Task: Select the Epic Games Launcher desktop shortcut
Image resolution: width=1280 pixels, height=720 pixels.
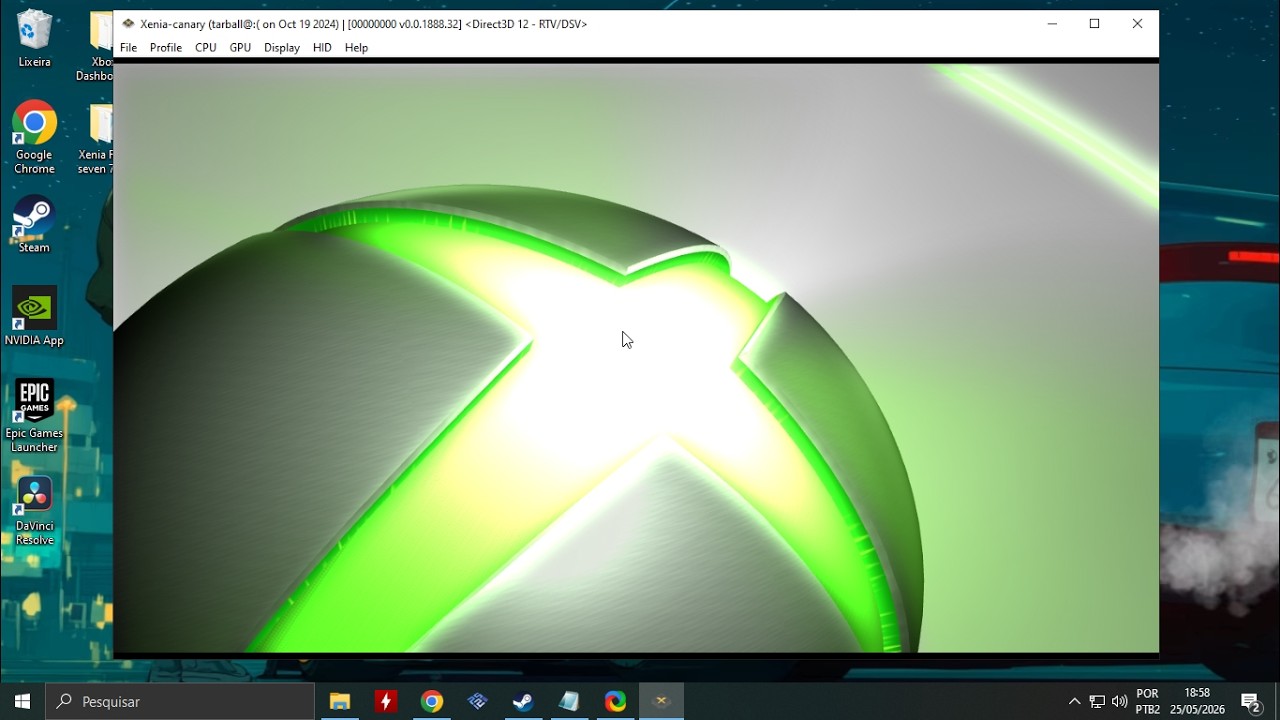Action: tap(34, 416)
